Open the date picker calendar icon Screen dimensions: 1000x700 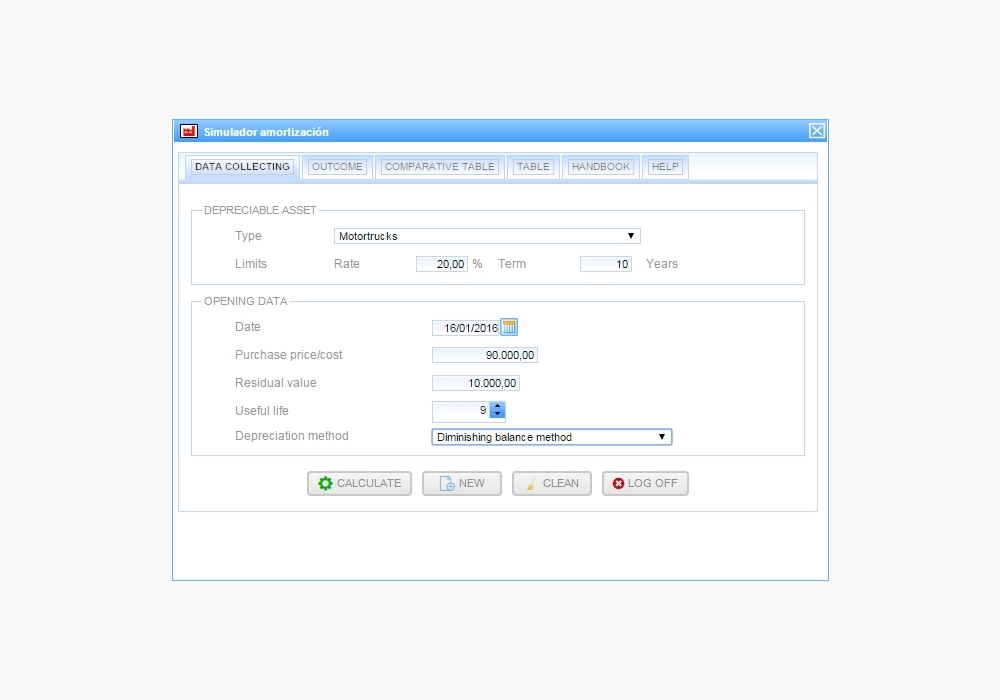509,327
